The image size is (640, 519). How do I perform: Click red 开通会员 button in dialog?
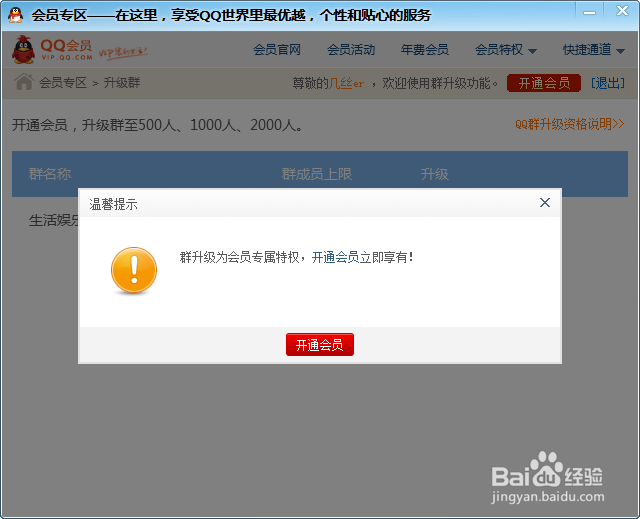pos(320,345)
